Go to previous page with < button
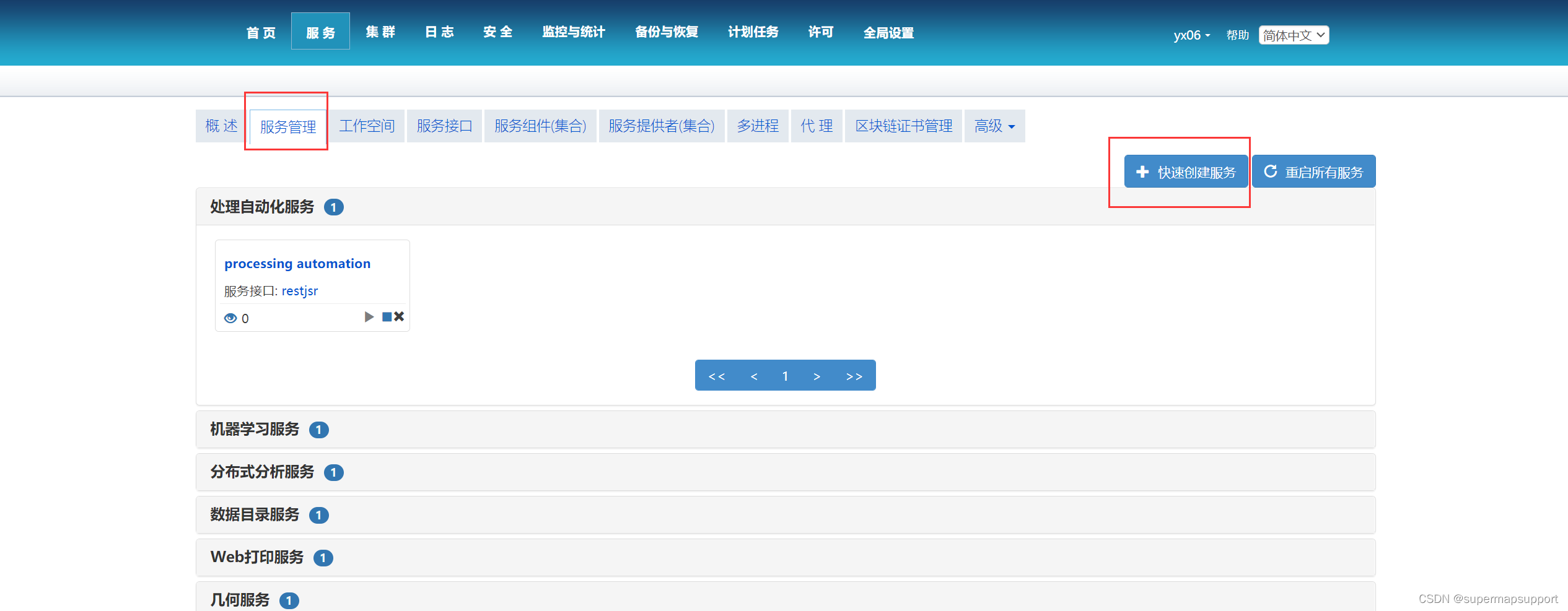The image size is (1568, 611). [754, 376]
